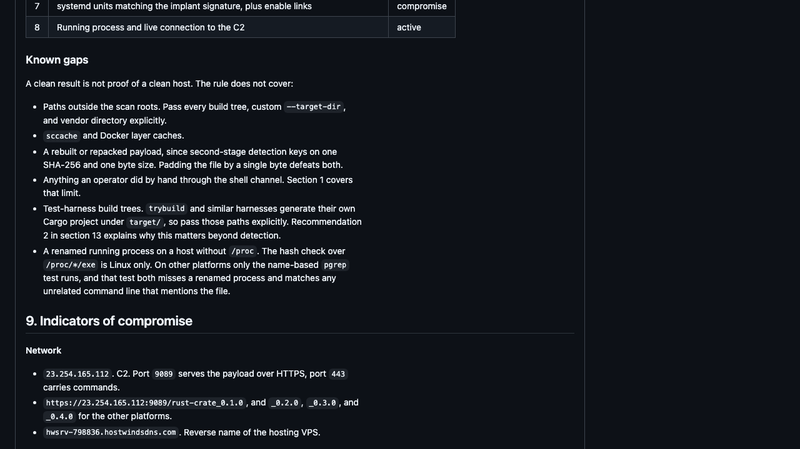
Task: Click the 443 port number code
Action: [x=338, y=374]
